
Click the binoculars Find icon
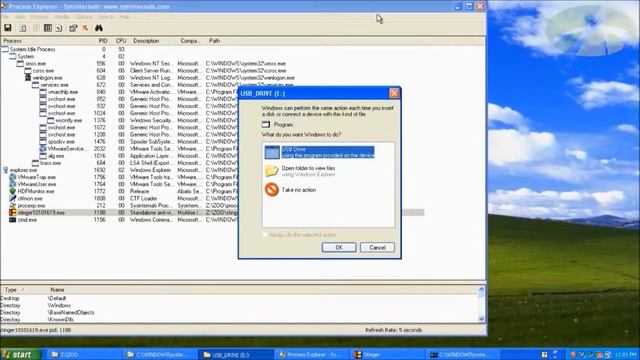coord(99,28)
